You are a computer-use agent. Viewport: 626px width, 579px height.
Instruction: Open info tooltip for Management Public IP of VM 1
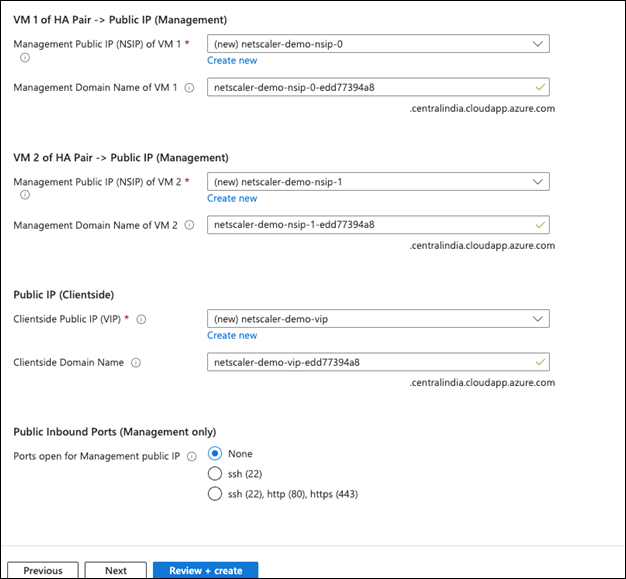tap(25, 58)
